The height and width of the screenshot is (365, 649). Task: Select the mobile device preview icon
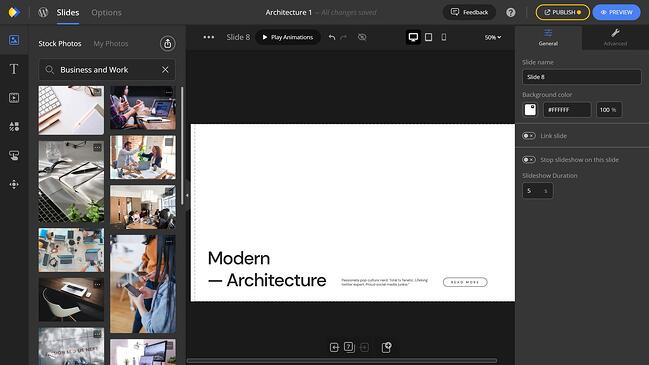[x=444, y=37]
